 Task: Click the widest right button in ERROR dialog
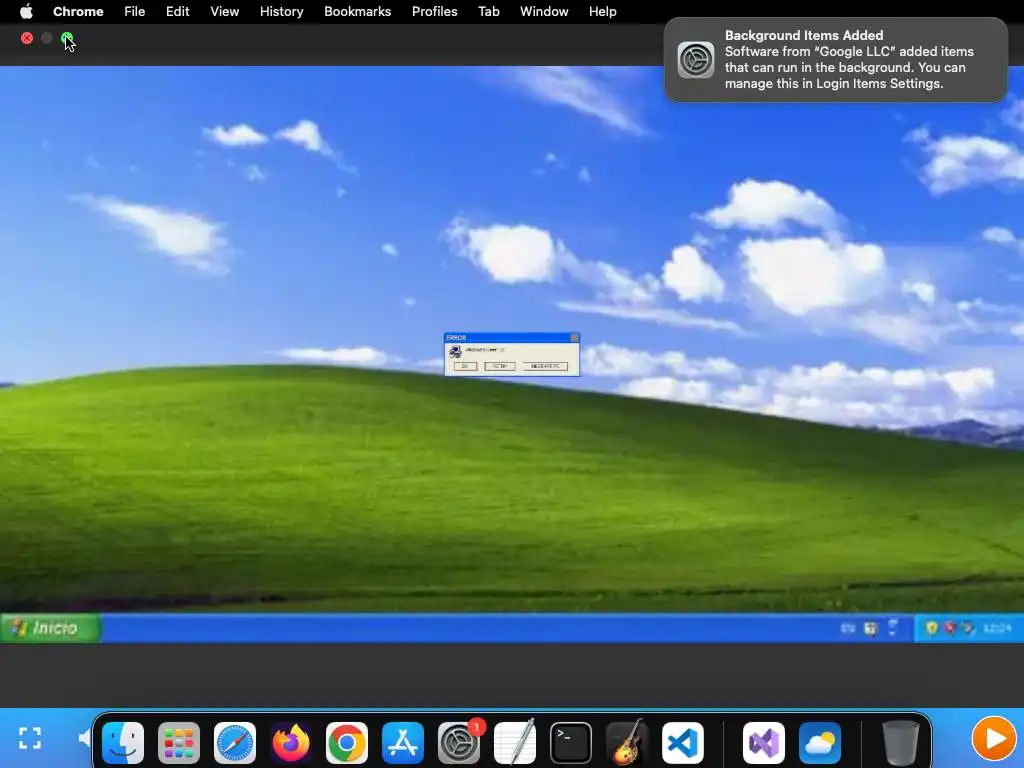coord(545,366)
